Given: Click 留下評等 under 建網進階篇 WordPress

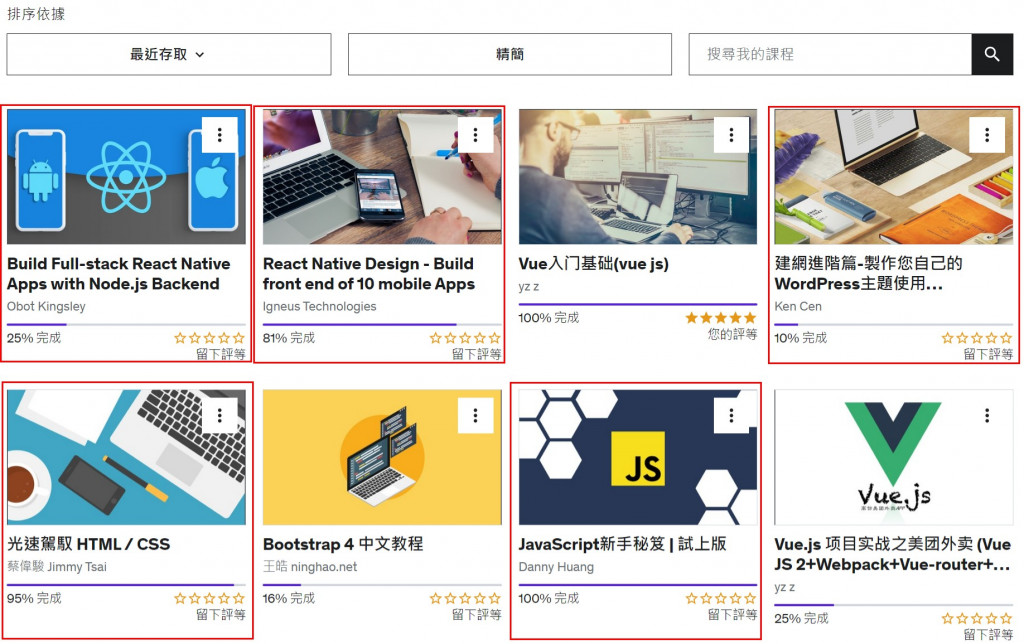Looking at the screenshot, I should (988, 354).
